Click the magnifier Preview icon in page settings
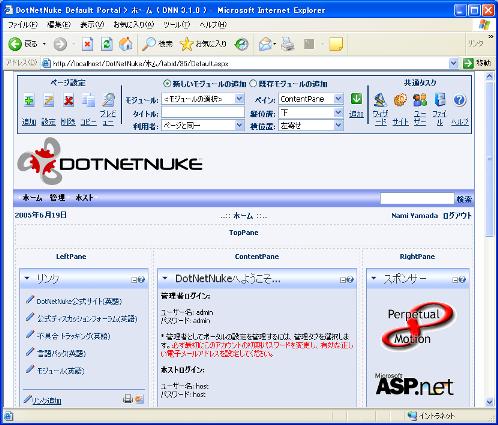 tap(108, 100)
